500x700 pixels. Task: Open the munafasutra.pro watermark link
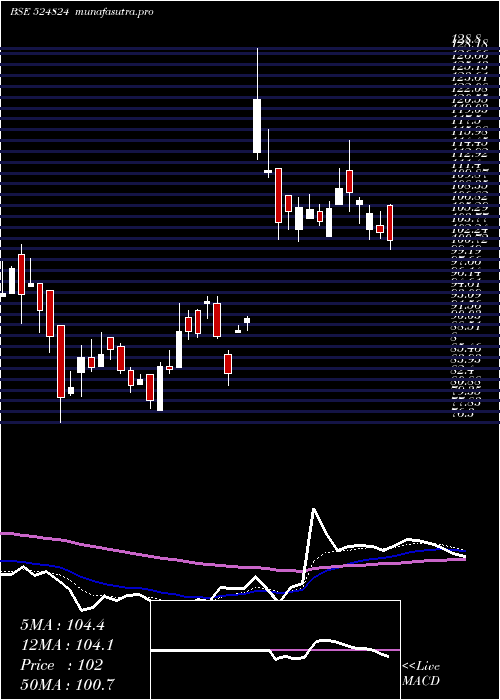pos(115,12)
